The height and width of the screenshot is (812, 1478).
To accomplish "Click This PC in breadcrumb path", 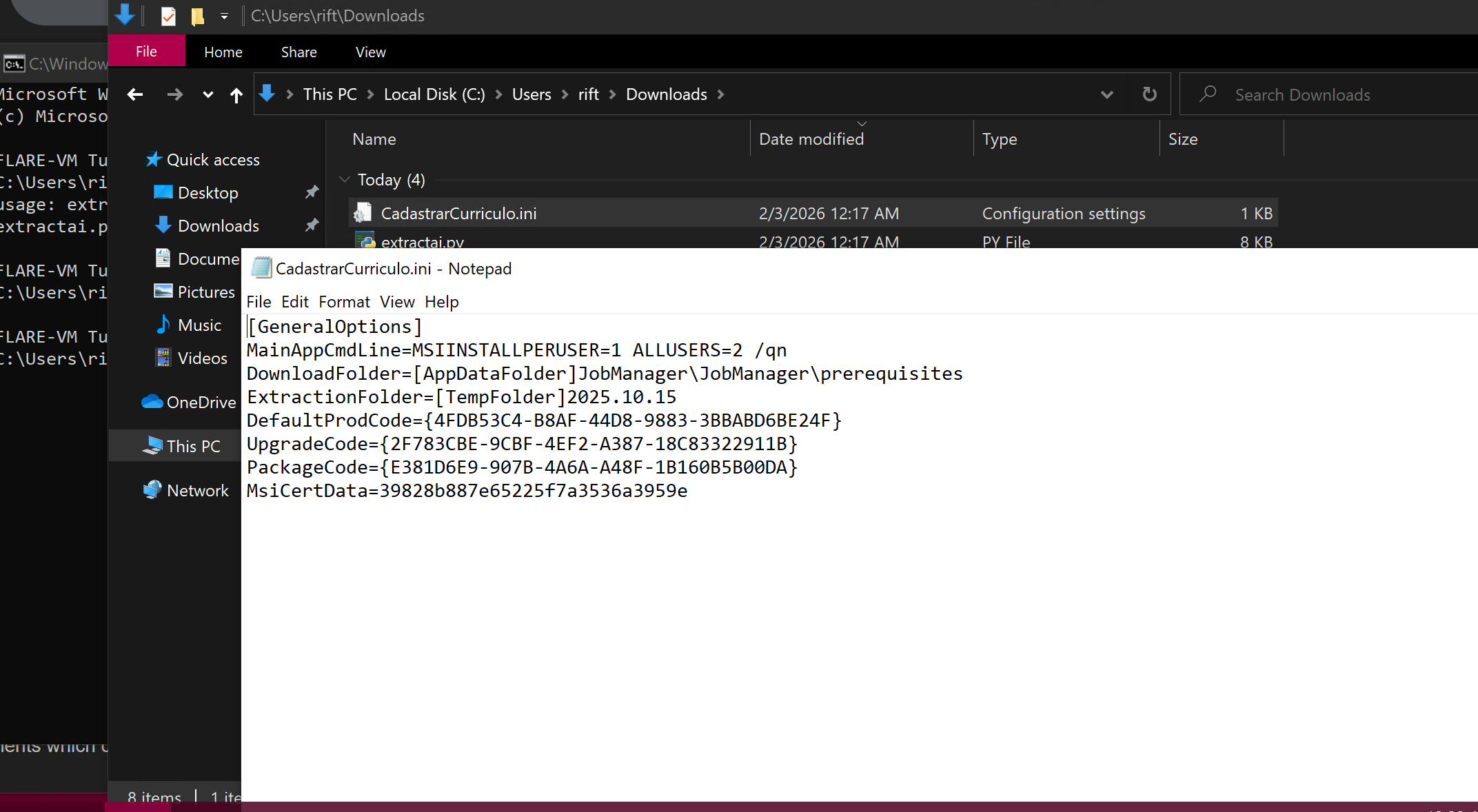I will pos(330,94).
